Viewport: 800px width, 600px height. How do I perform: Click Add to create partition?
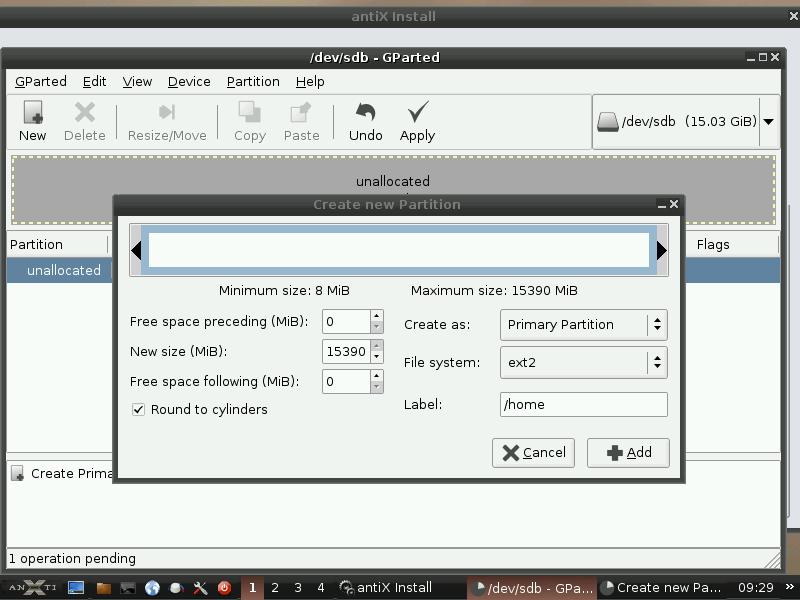pos(628,453)
